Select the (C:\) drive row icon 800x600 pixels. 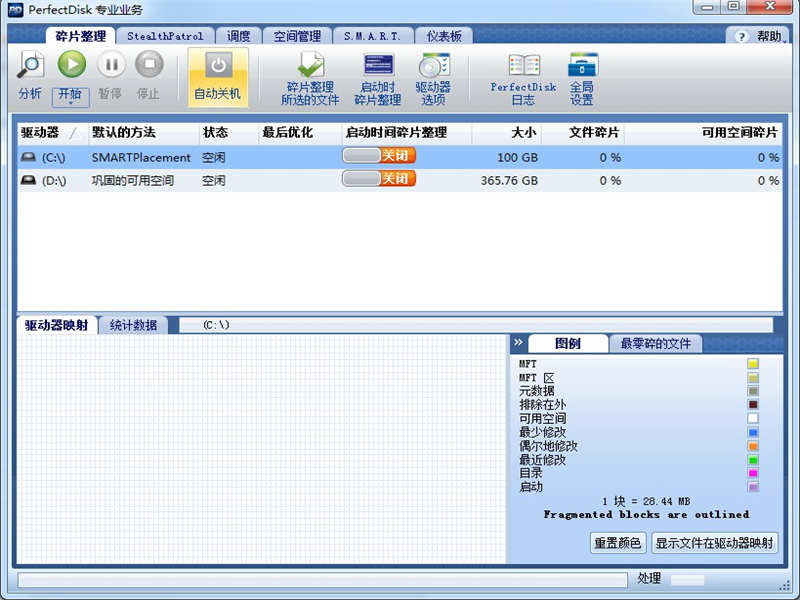tap(28, 157)
